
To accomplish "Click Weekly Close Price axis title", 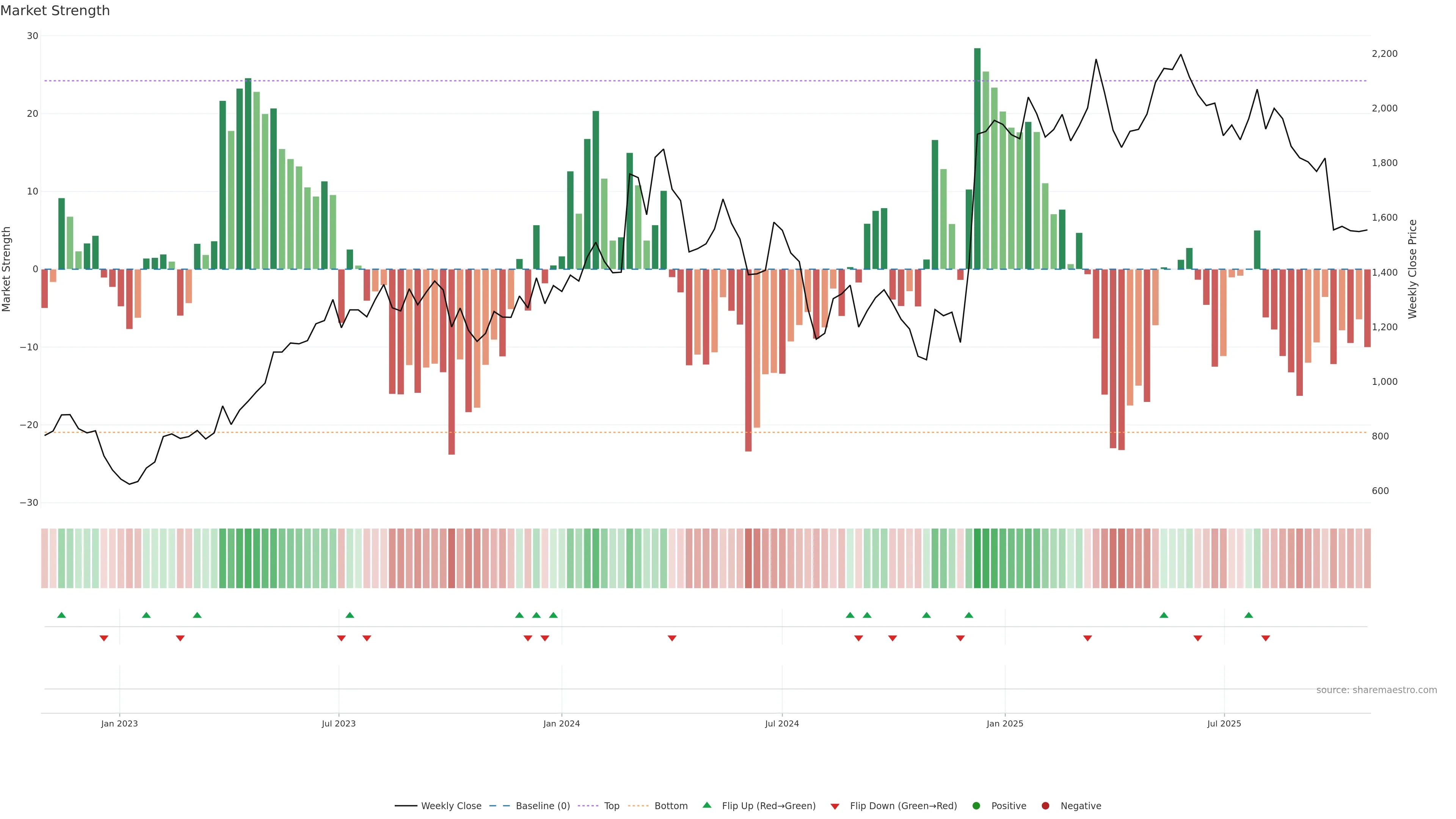I will 1412,269.
